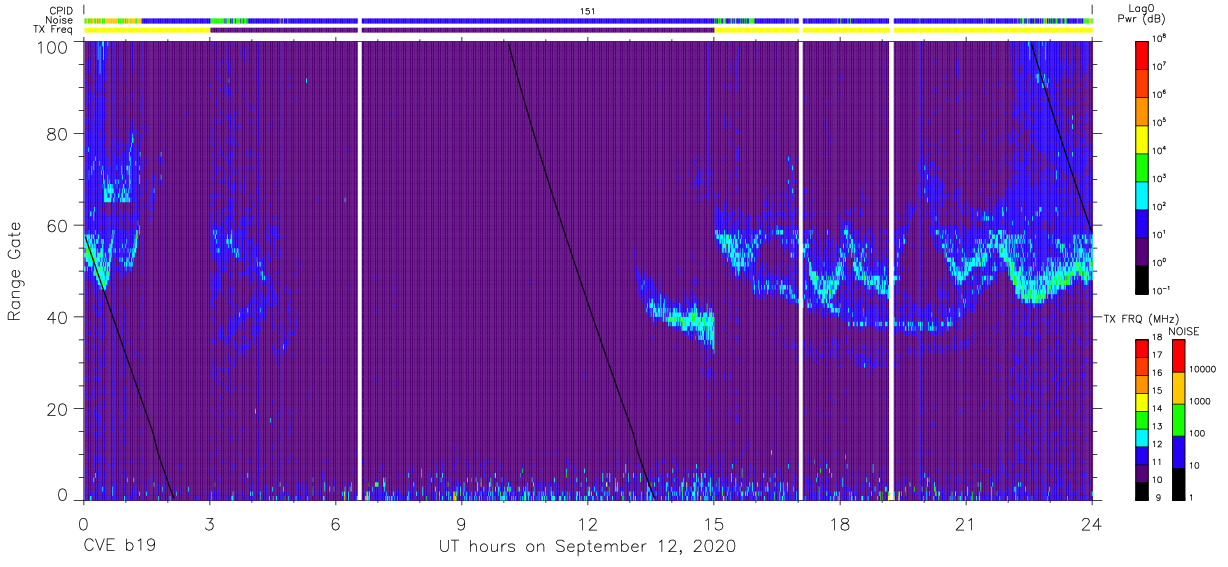This screenshot has height=567, width=1228.
Task: Click the UT hours tick label 18
Action: pos(839,523)
